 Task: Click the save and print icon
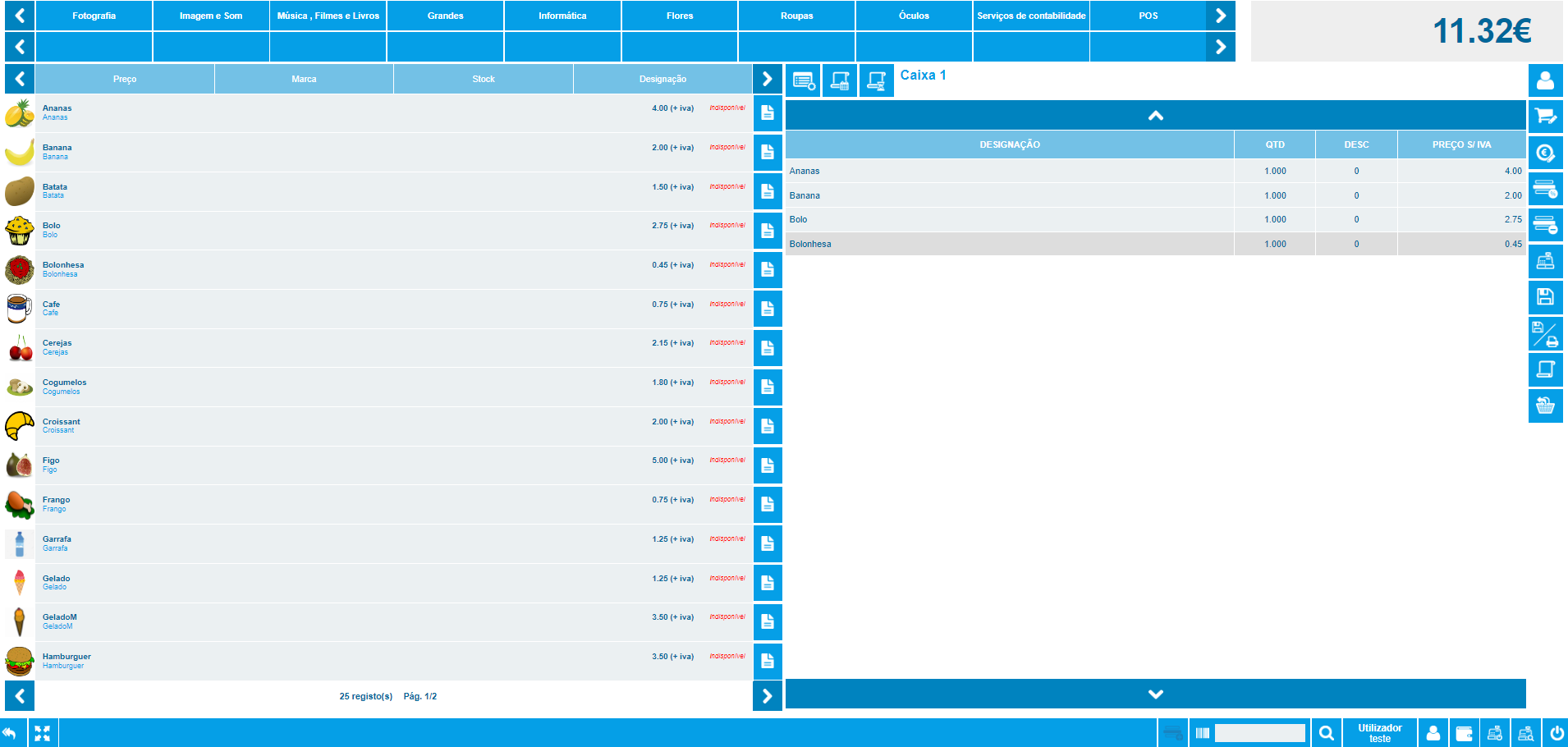1545,333
